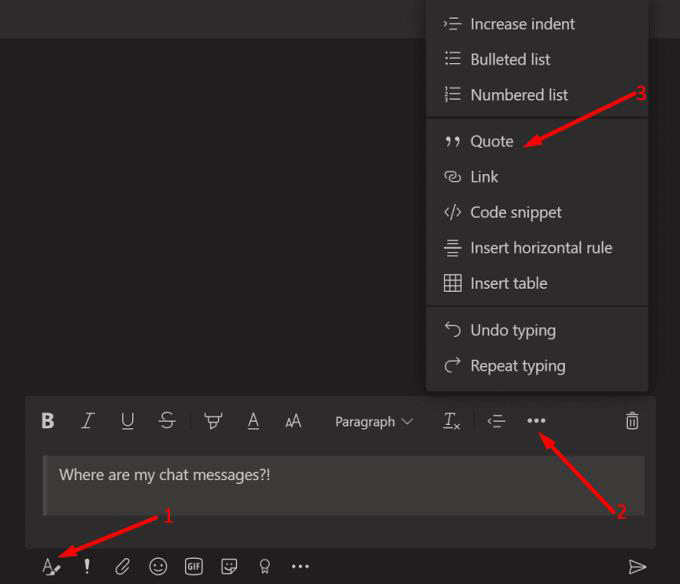Image resolution: width=680 pixels, height=584 pixels.
Task: Decrease indent of the text
Action: [496, 421]
